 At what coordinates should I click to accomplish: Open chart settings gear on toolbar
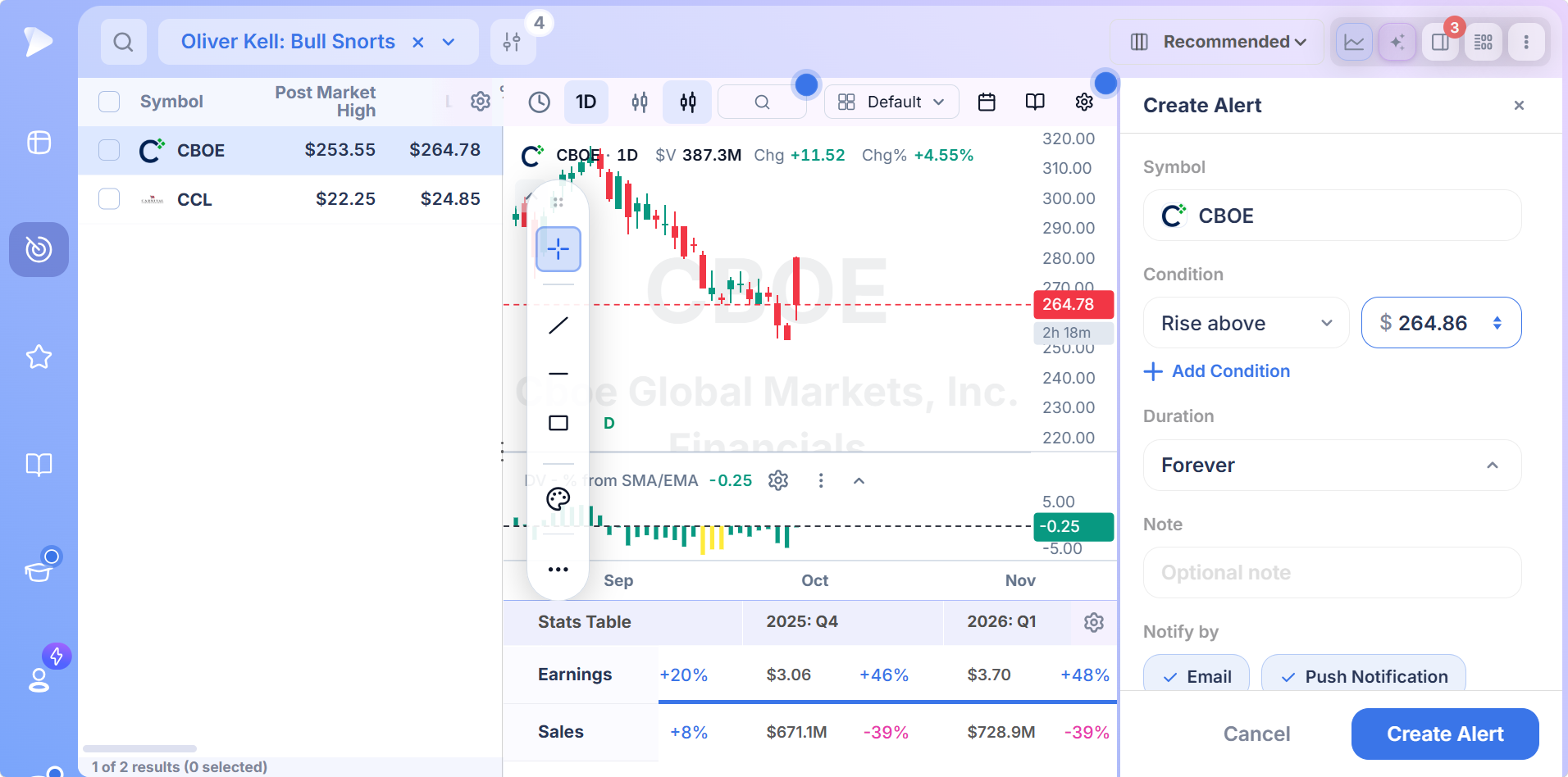coord(1084,102)
